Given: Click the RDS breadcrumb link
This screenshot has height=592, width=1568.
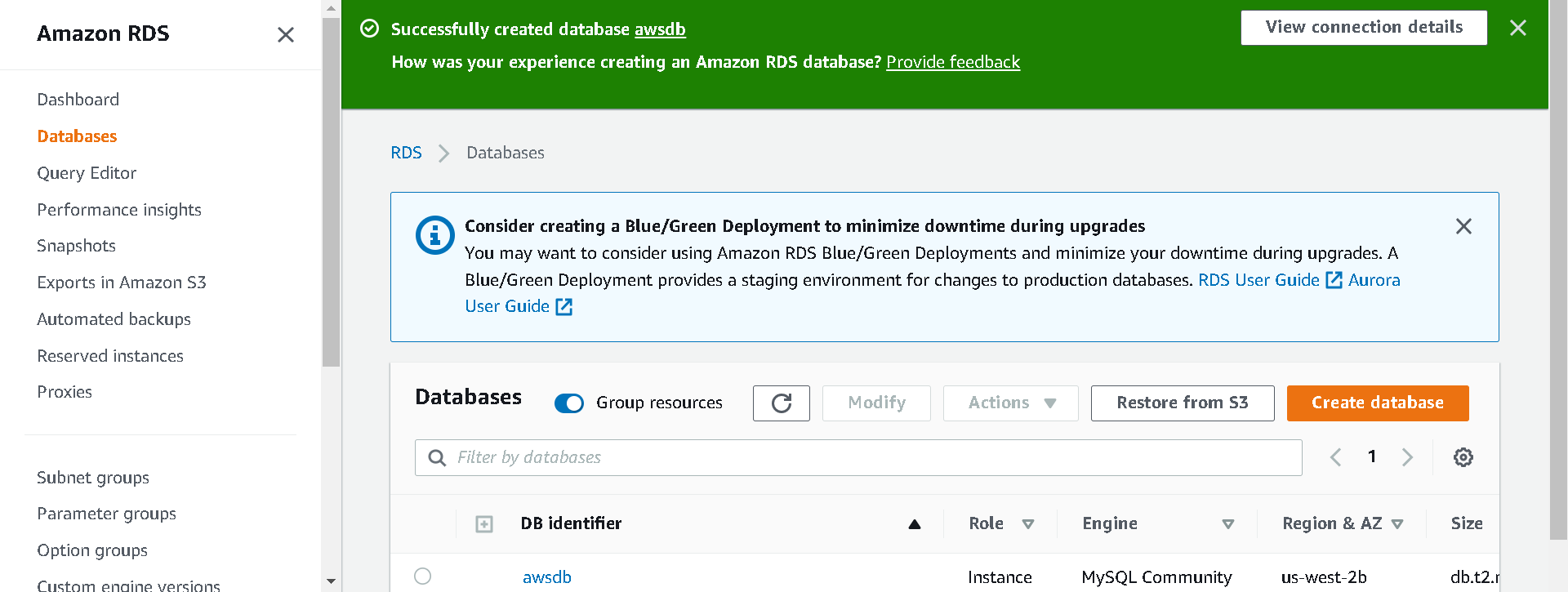Looking at the screenshot, I should (x=406, y=153).
